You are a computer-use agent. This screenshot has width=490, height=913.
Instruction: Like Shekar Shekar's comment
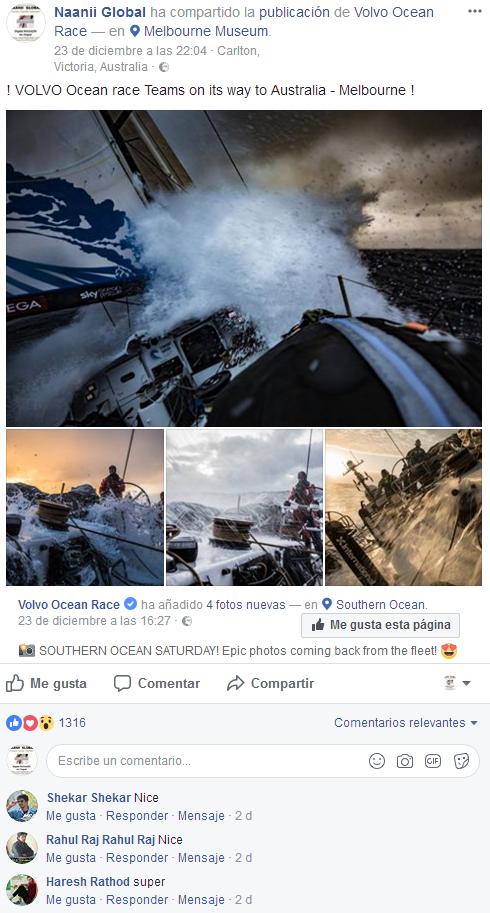[70, 816]
